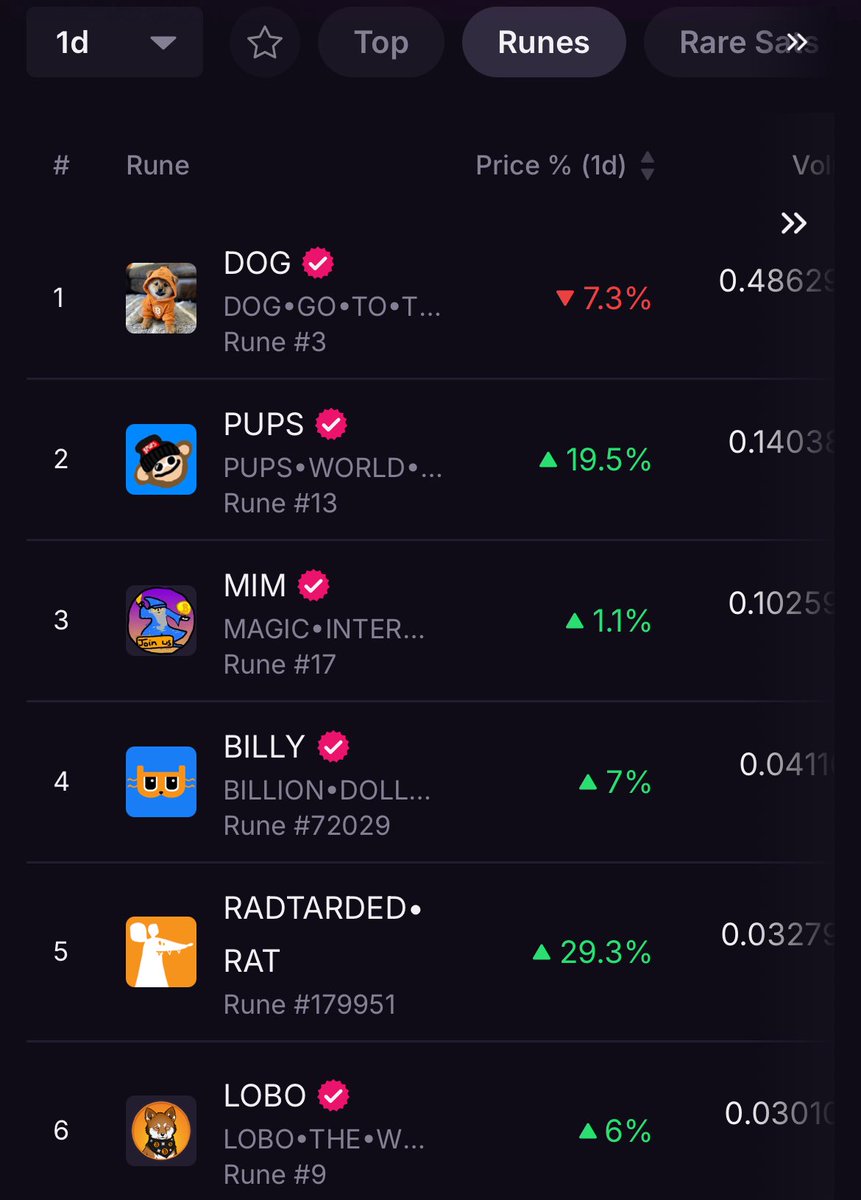Click the BILLY orange cat icon

(x=161, y=781)
